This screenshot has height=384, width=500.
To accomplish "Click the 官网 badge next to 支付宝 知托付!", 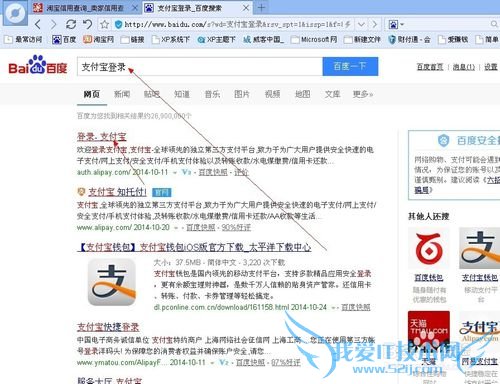I will coord(162,192).
